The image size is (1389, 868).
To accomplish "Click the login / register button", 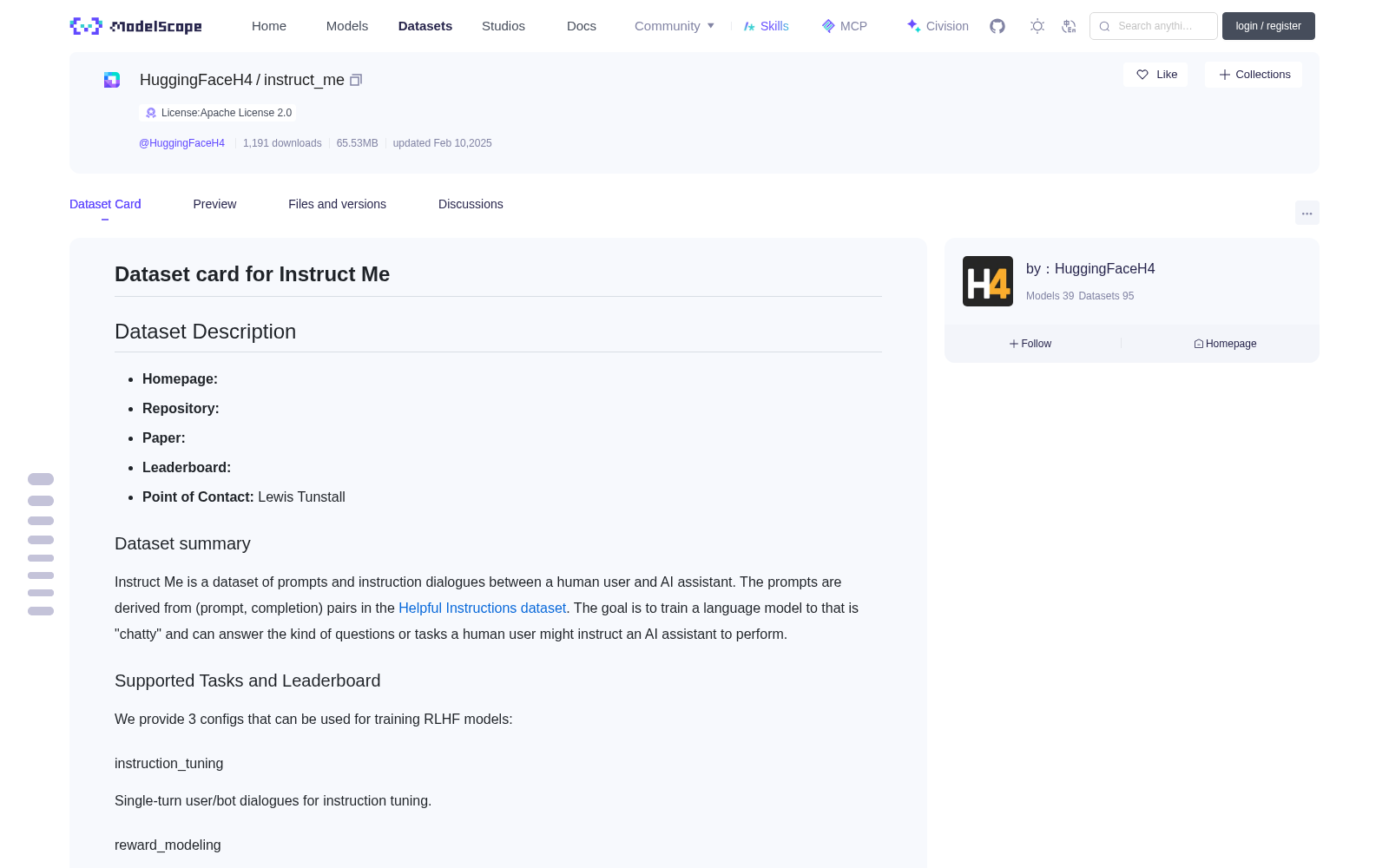I will click(x=1268, y=26).
